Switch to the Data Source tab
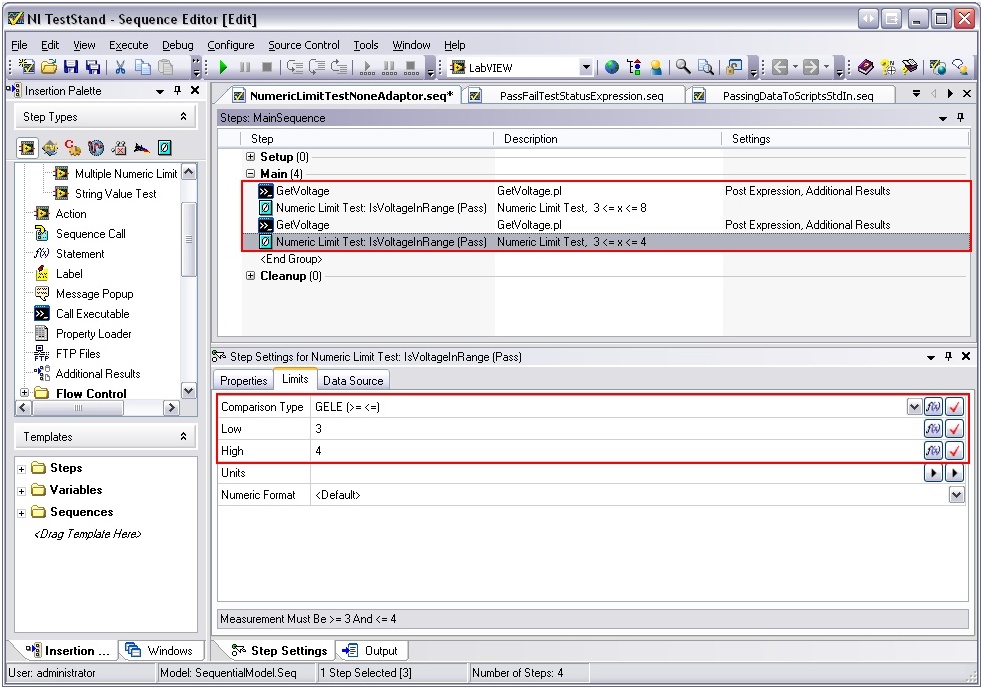Screen dimensions: 983x689 pos(352,381)
